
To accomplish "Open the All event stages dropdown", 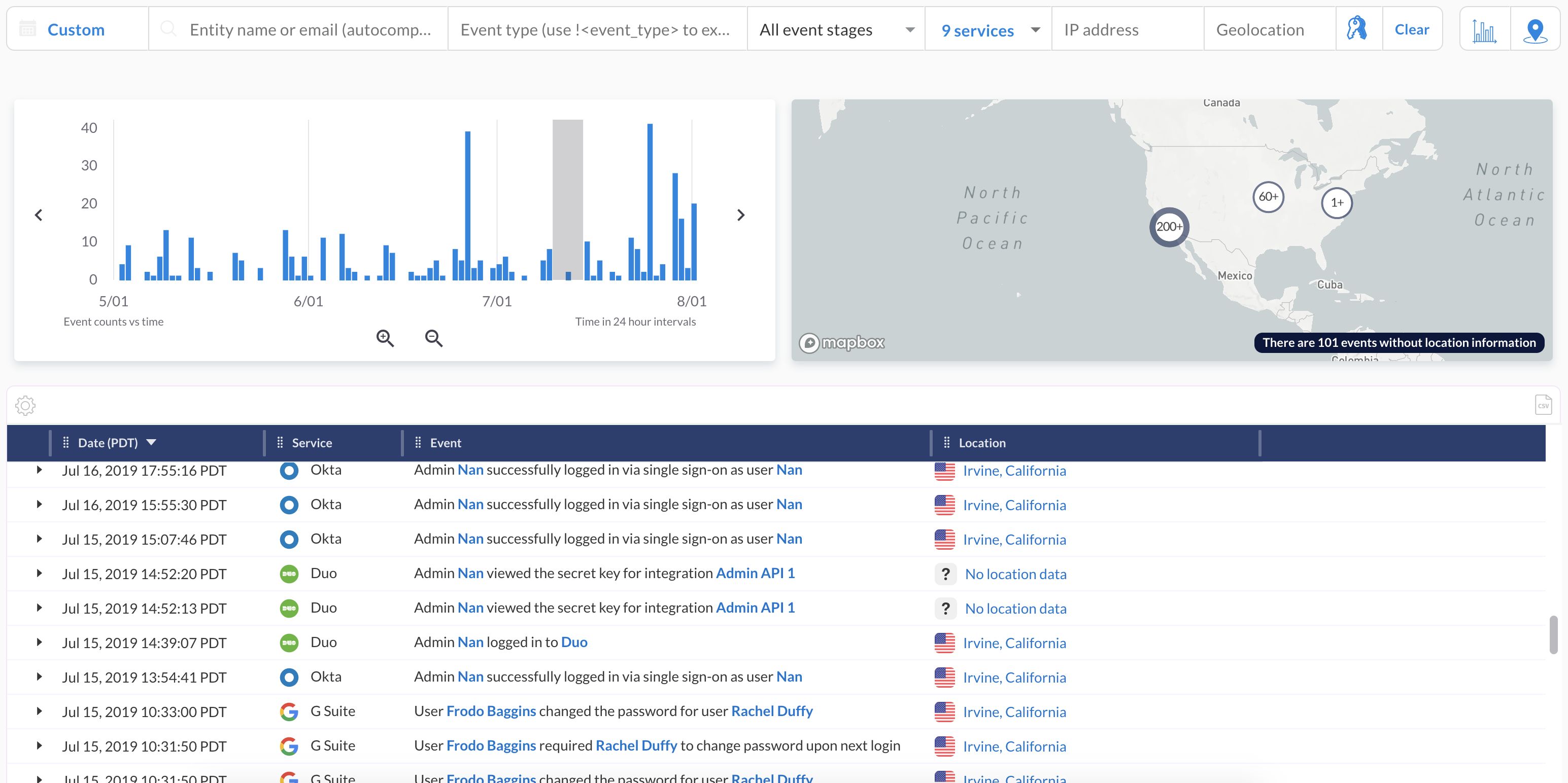I will coord(836,30).
